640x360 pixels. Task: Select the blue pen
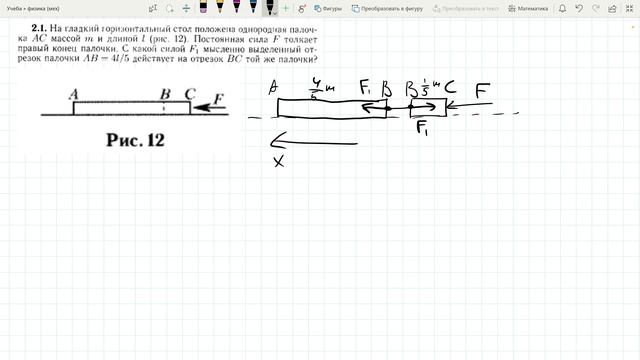point(253,7)
